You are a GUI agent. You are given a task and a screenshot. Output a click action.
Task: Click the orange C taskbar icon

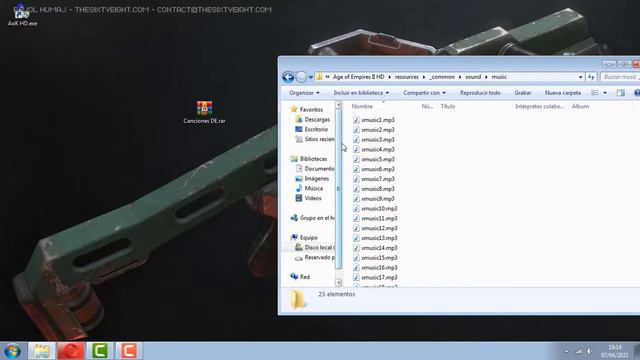[x=129, y=351]
